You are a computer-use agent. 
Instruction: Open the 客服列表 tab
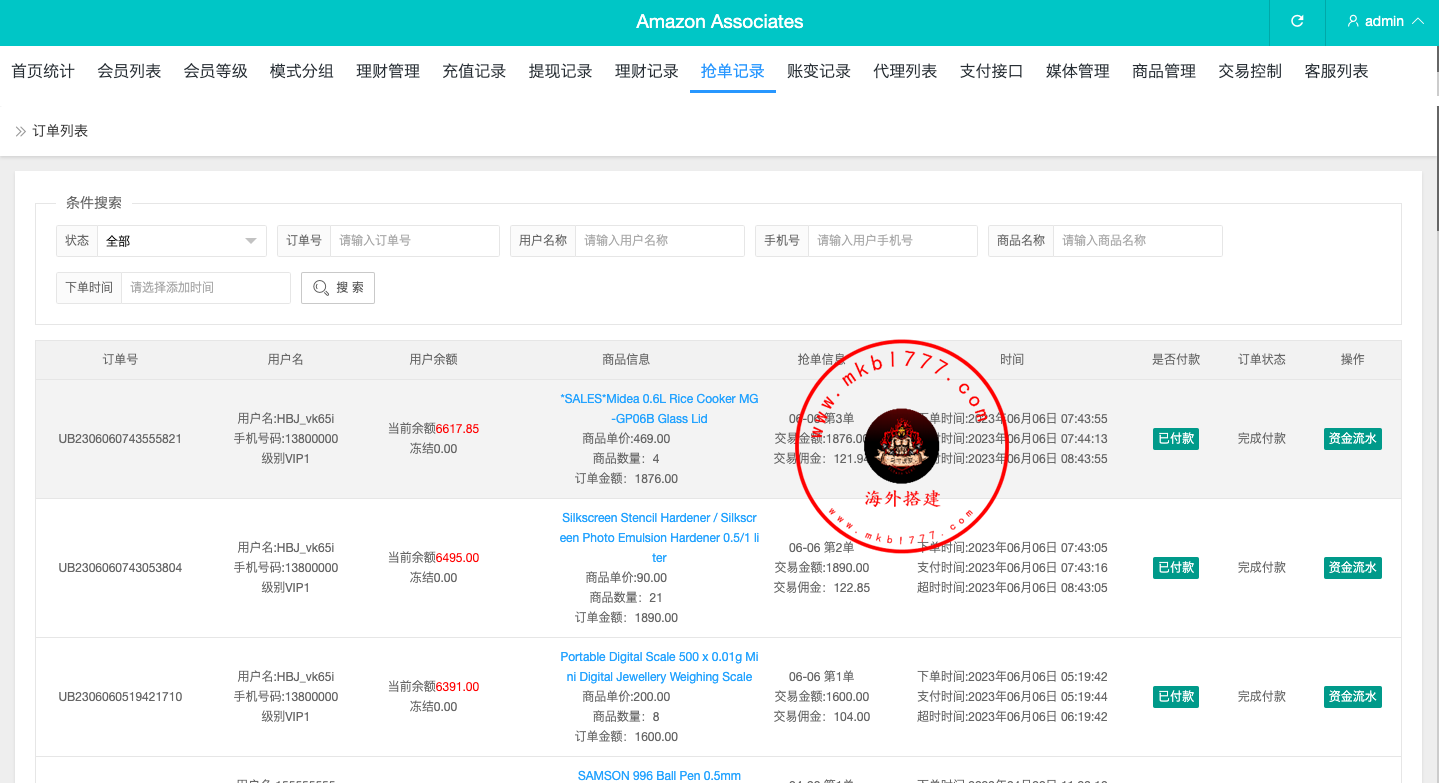click(1337, 71)
